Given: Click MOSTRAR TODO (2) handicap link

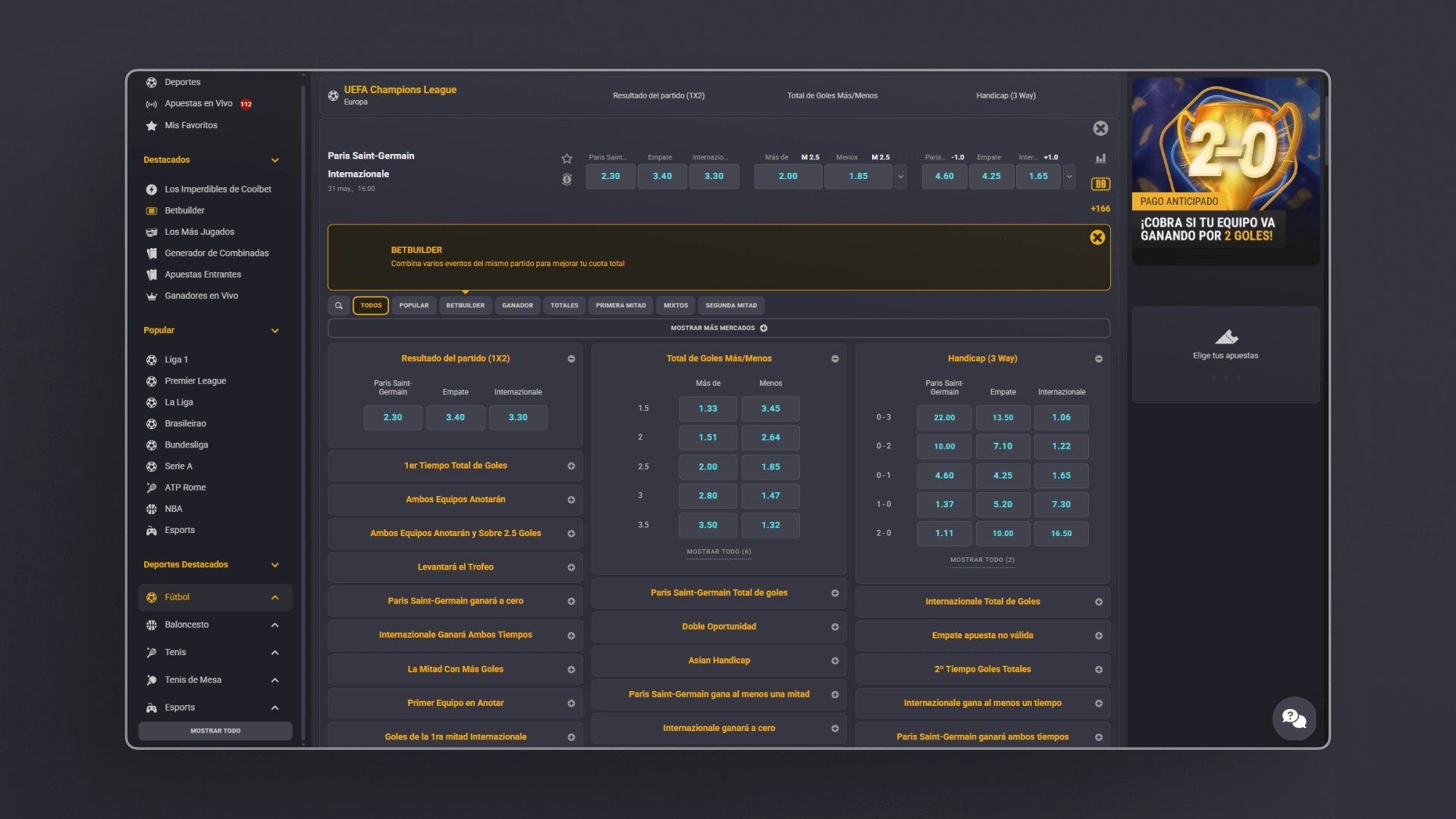Looking at the screenshot, I should point(983,560).
